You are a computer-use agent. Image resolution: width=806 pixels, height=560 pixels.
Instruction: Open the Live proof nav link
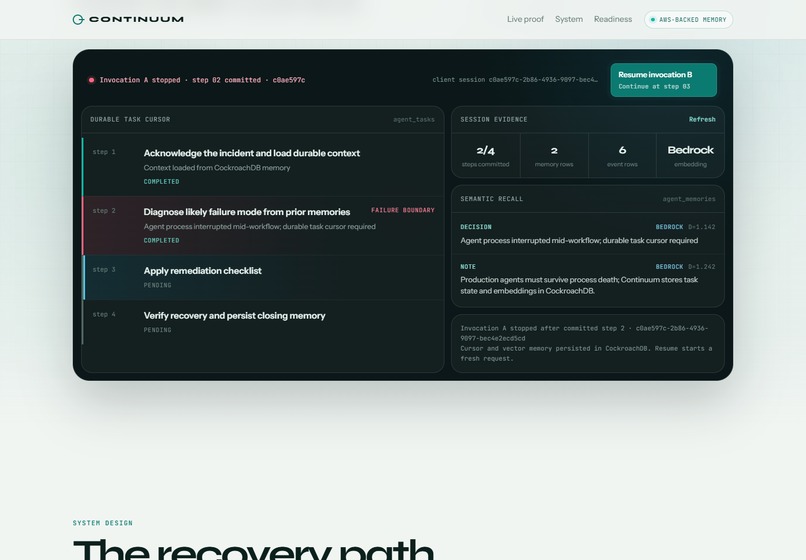[x=525, y=19]
